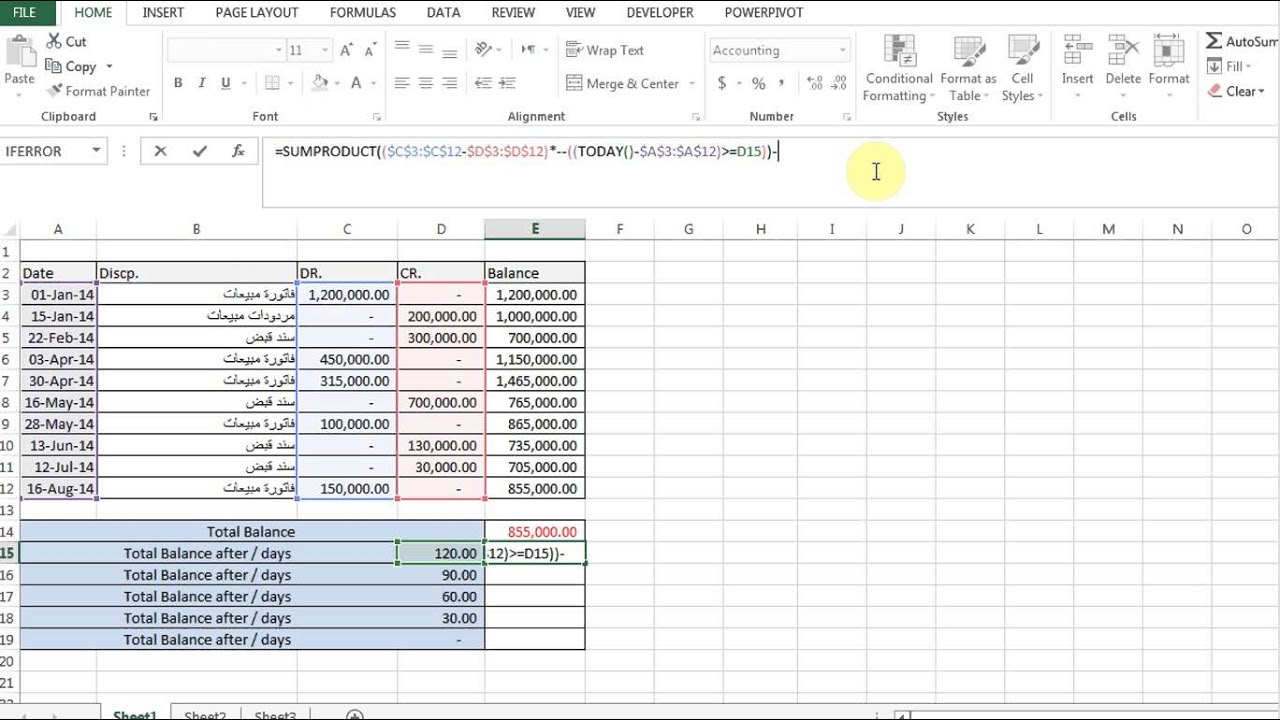Apply percent style format

(x=758, y=84)
